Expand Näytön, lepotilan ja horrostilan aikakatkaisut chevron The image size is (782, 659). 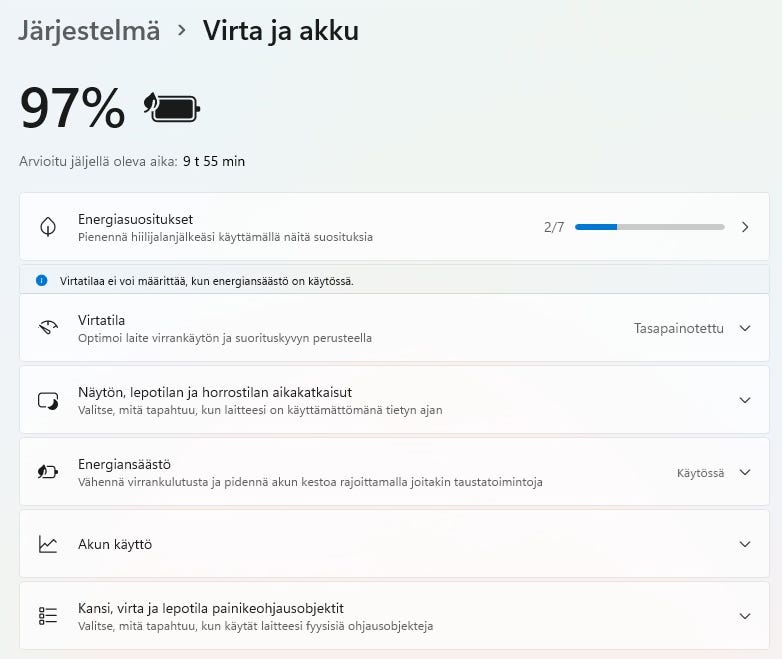click(x=744, y=400)
